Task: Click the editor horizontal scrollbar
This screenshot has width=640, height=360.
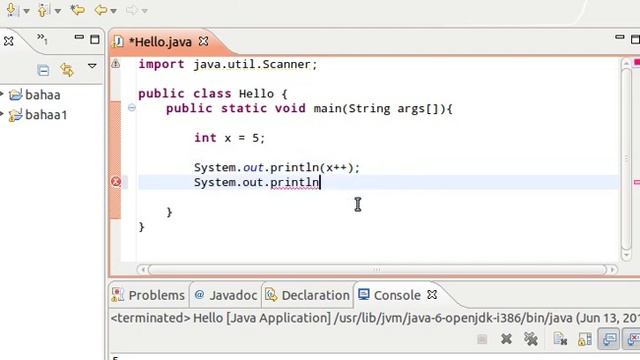Action: [377, 270]
